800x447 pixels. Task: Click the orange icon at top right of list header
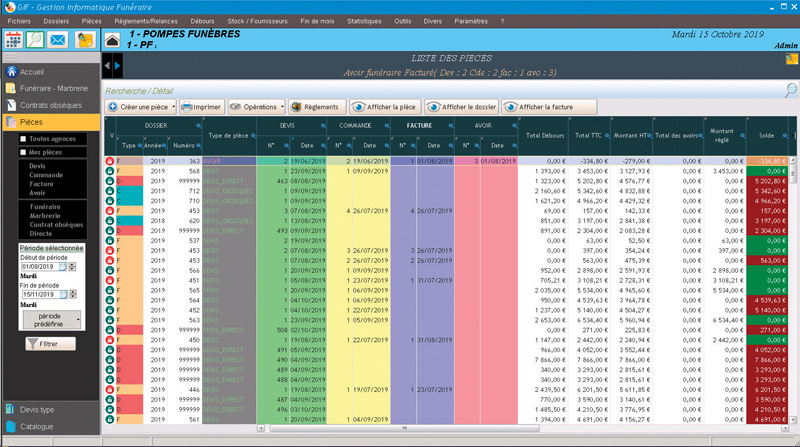pyautogui.click(x=791, y=59)
